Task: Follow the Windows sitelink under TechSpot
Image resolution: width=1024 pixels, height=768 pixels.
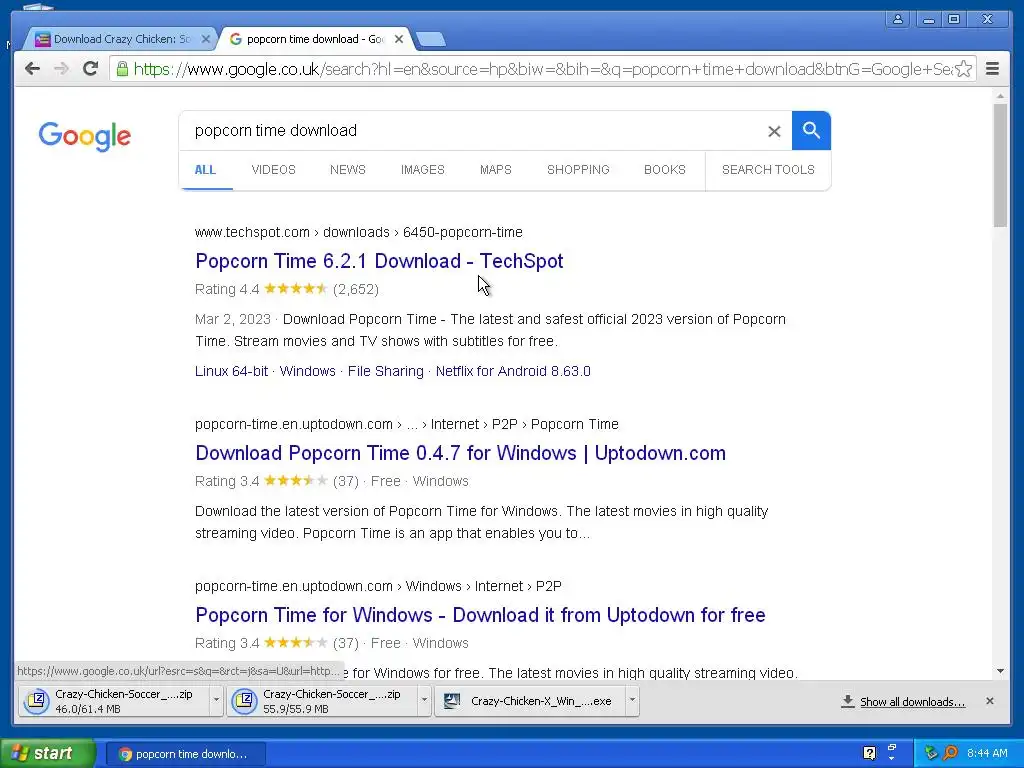Action: [307, 371]
